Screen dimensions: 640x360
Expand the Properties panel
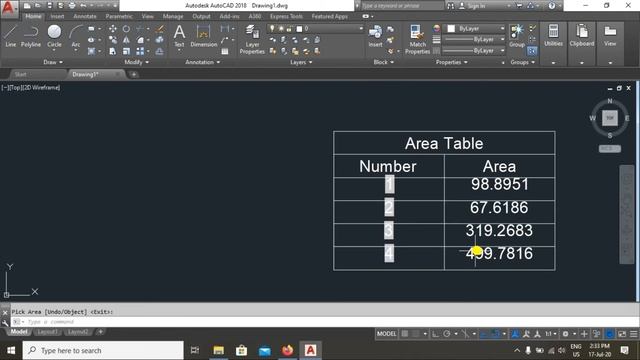pyautogui.click(x=451, y=62)
